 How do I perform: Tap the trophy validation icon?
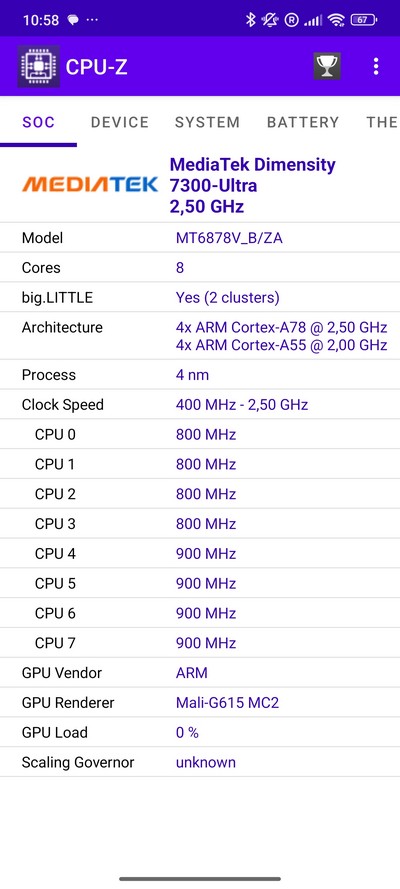(x=327, y=66)
